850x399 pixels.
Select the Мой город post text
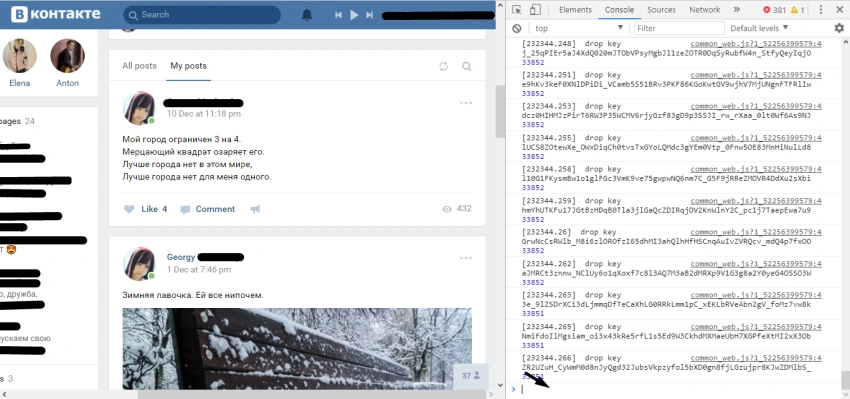coord(197,158)
